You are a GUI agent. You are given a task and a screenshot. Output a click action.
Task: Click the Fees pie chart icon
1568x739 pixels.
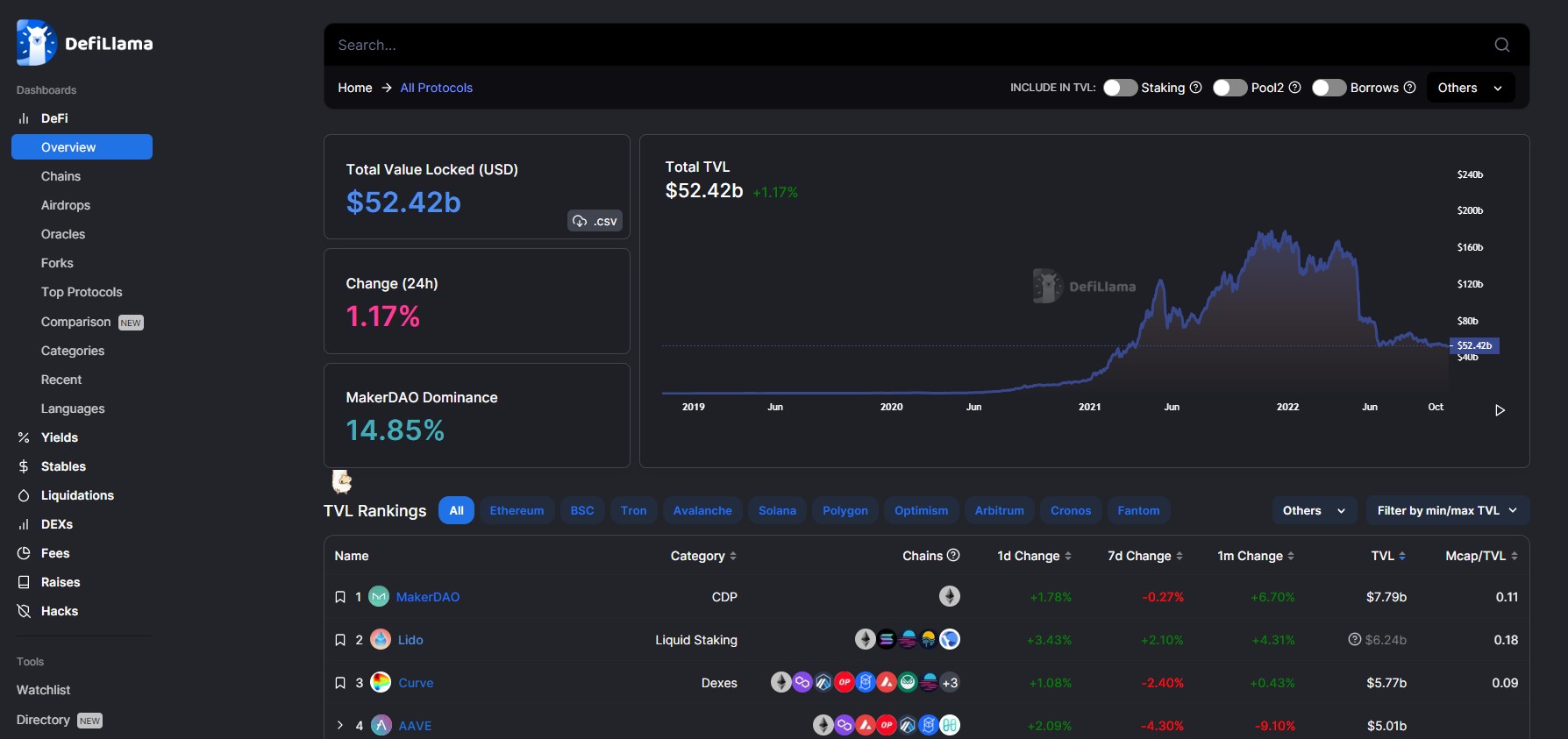click(24, 553)
